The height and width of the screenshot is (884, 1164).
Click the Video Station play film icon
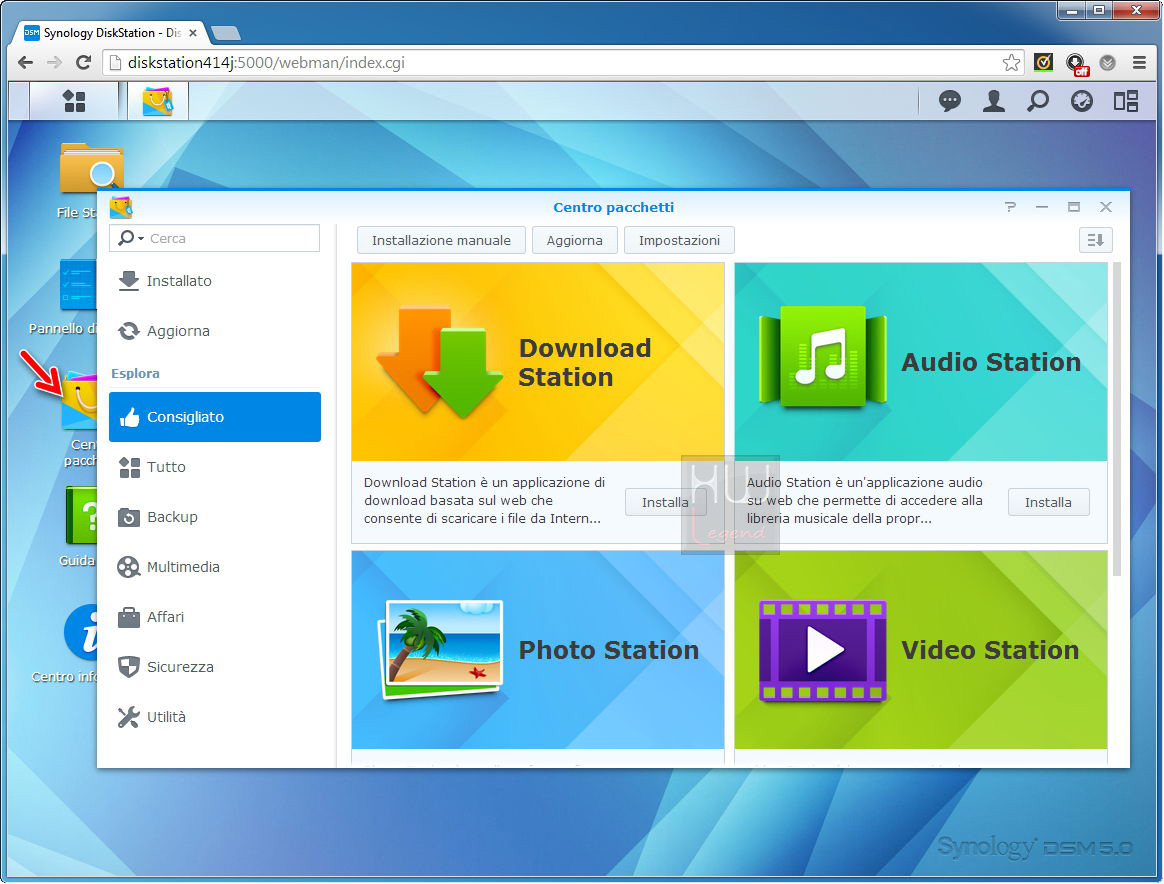[x=823, y=650]
